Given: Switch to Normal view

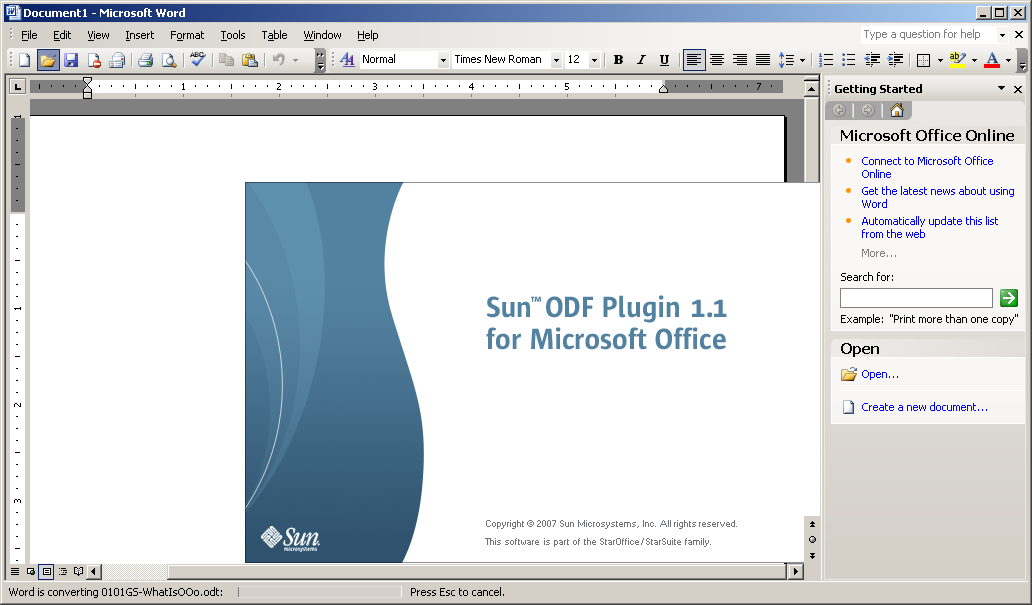Looking at the screenshot, I should [14, 571].
